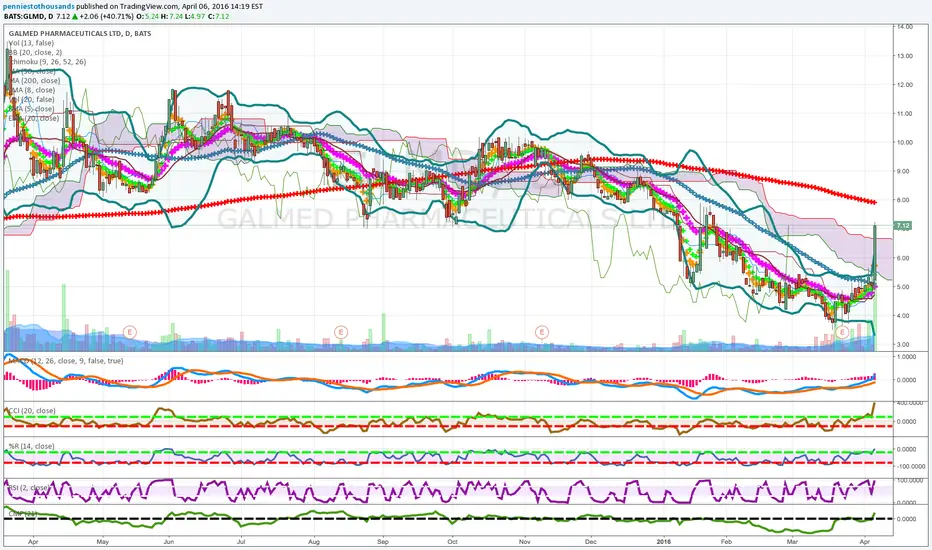Click the Oct time axis label
The height and width of the screenshot is (550, 932).
tap(452, 542)
